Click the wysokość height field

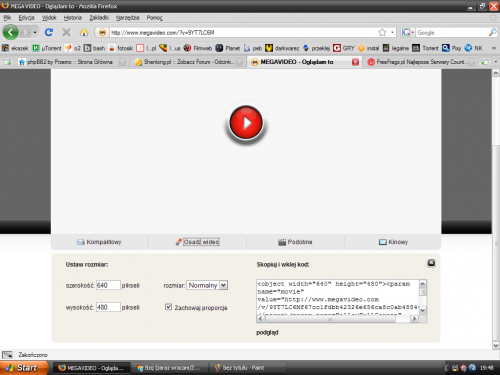(x=108, y=307)
